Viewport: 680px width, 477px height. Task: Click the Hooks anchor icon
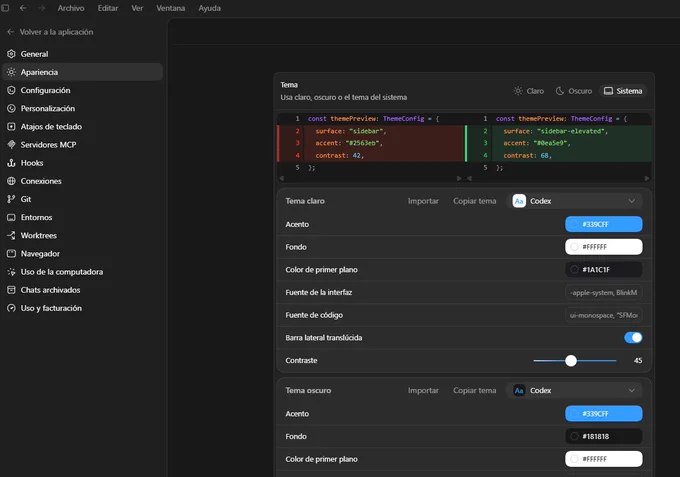[x=11, y=163]
